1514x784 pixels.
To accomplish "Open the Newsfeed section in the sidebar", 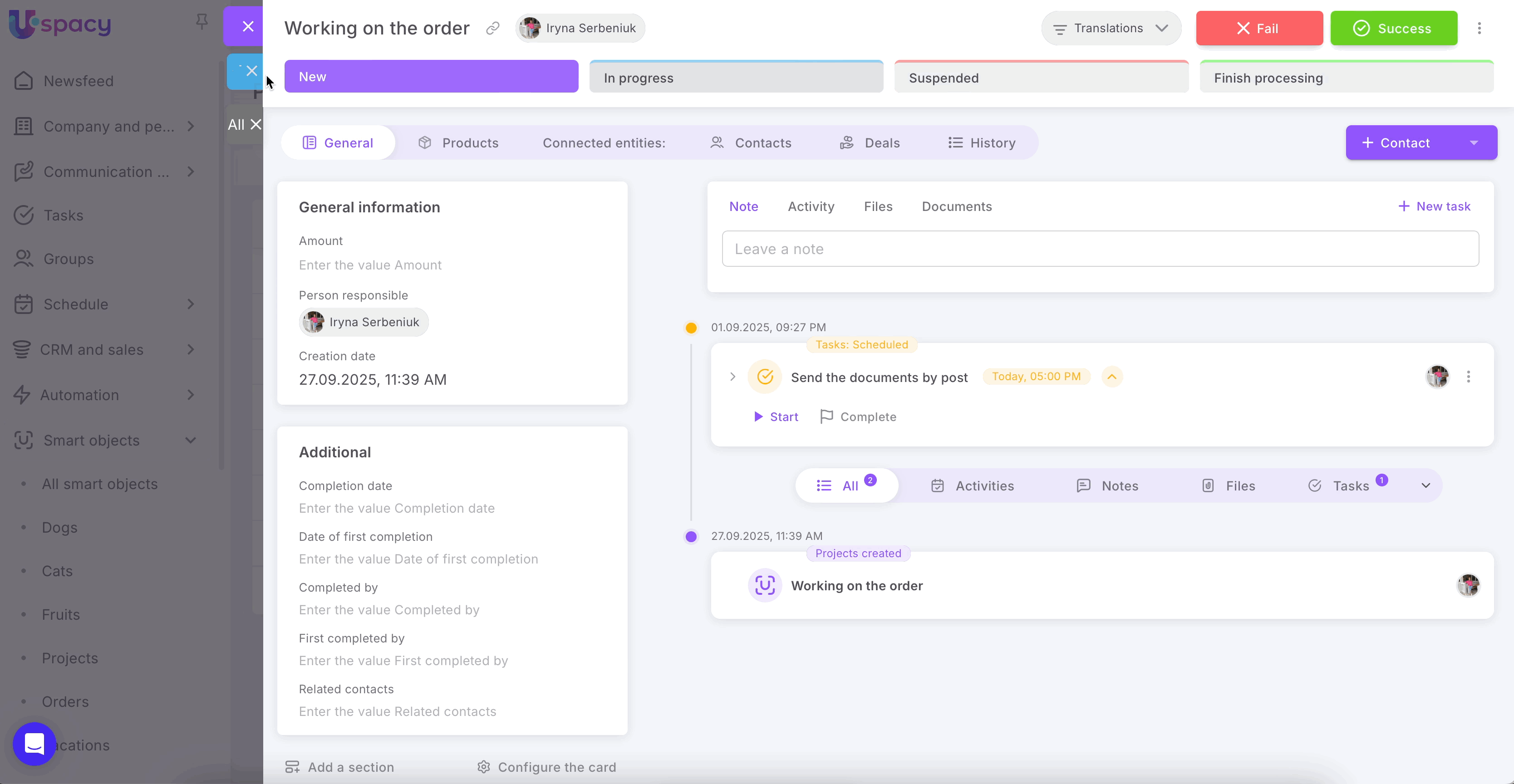I will [x=78, y=81].
